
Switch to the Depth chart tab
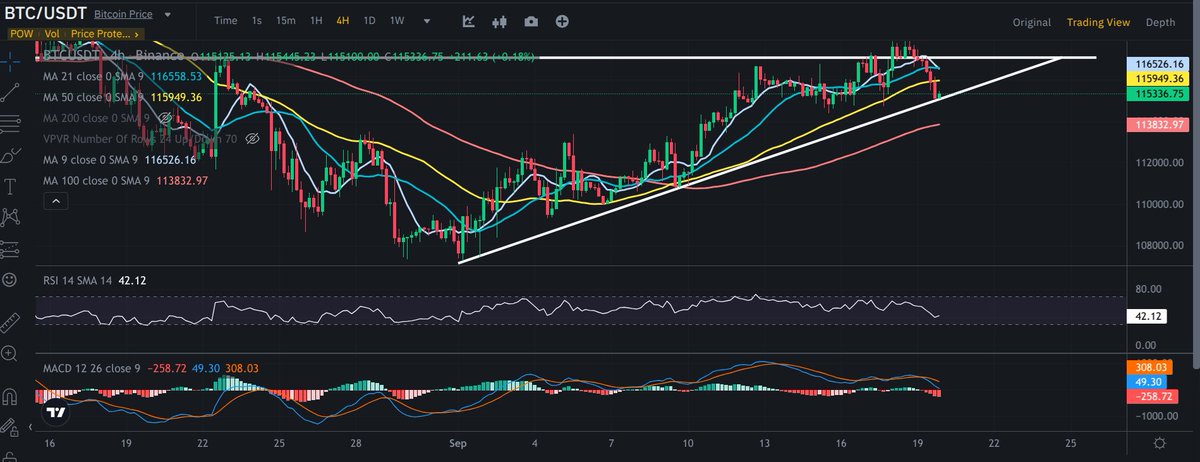[x=1160, y=22]
